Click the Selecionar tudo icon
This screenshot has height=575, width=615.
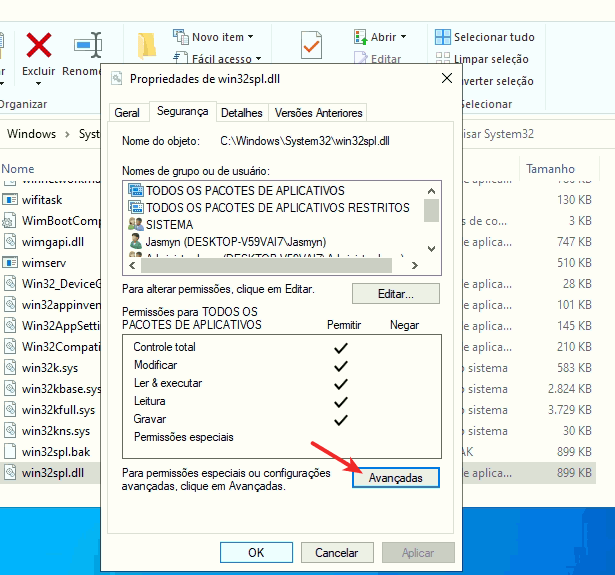(x=443, y=37)
